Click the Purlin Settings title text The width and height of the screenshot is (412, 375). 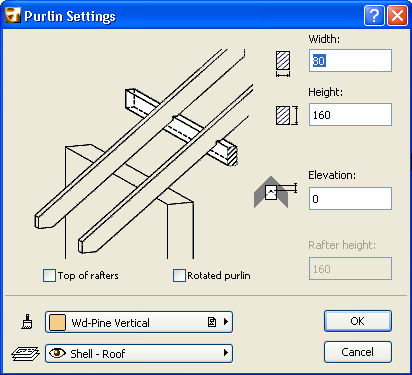pos(70,16)
